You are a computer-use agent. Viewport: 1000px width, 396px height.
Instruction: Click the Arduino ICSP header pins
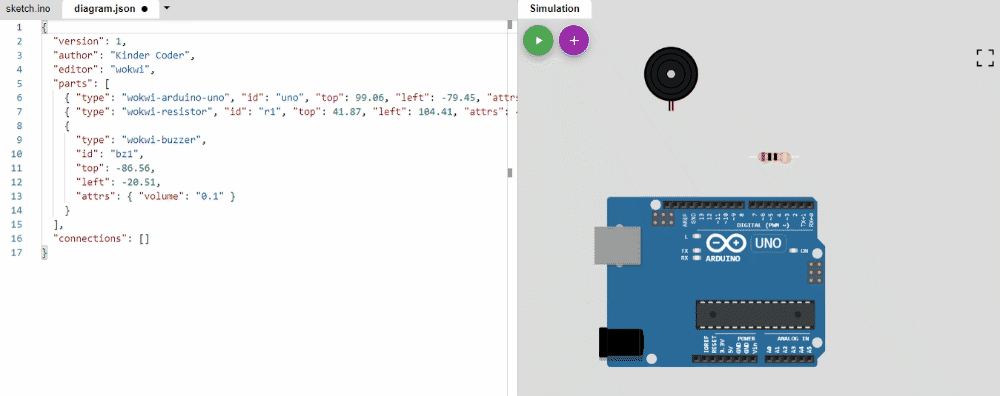pos(814,273)
